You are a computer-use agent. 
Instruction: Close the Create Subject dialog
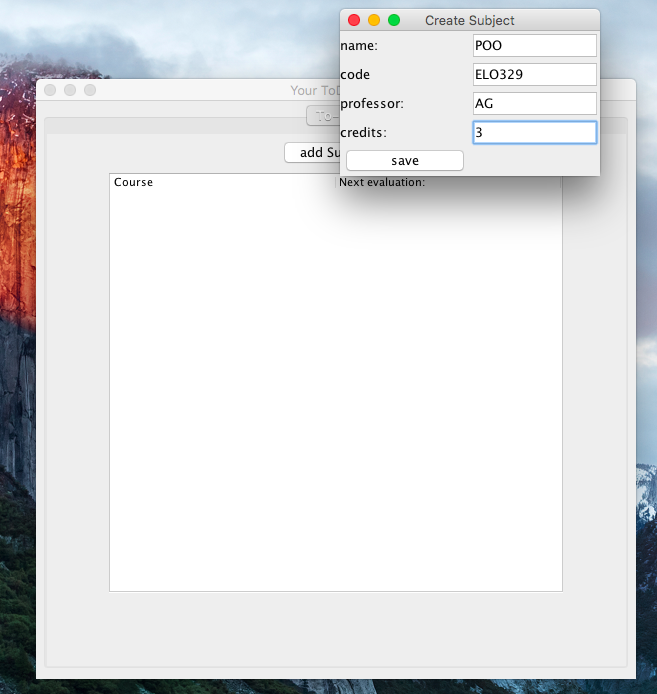point(354,20)
